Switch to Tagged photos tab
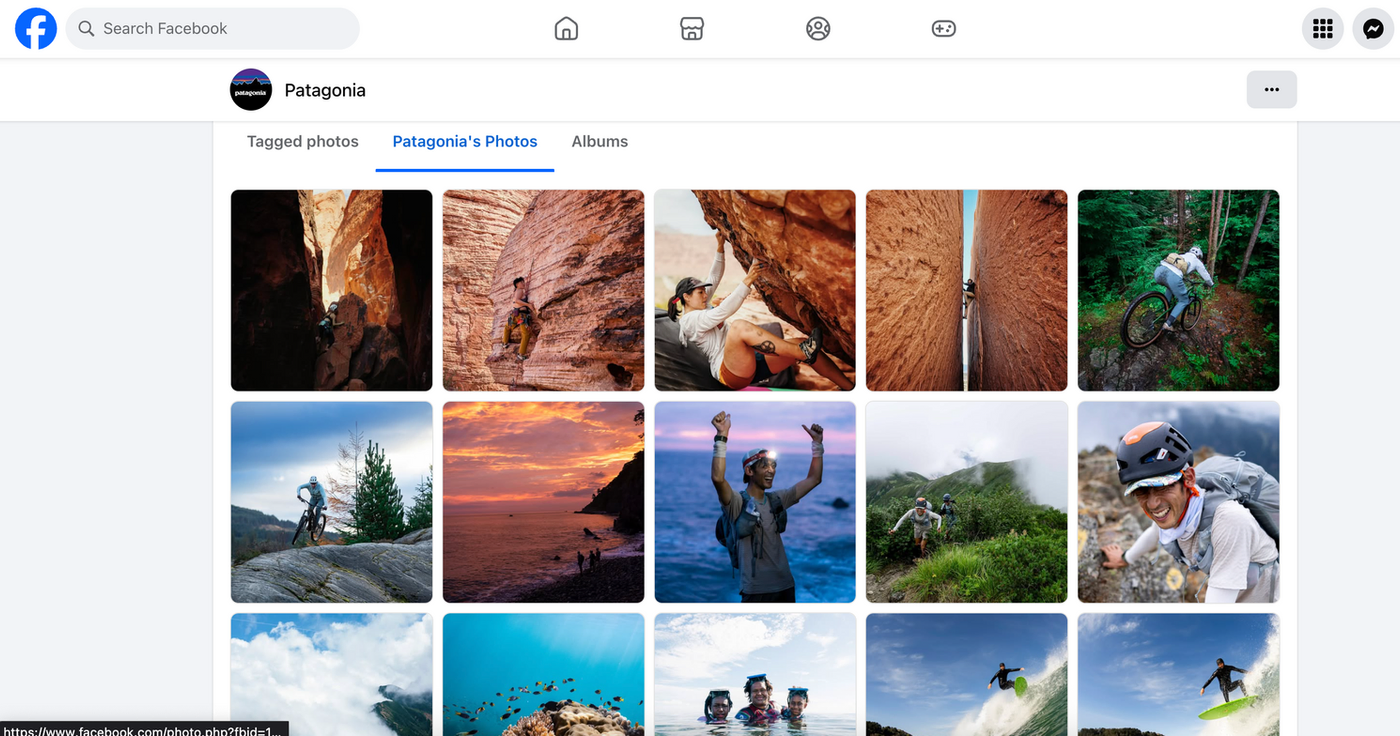Viewport: 1400px width, 736px height. [303, 142]
